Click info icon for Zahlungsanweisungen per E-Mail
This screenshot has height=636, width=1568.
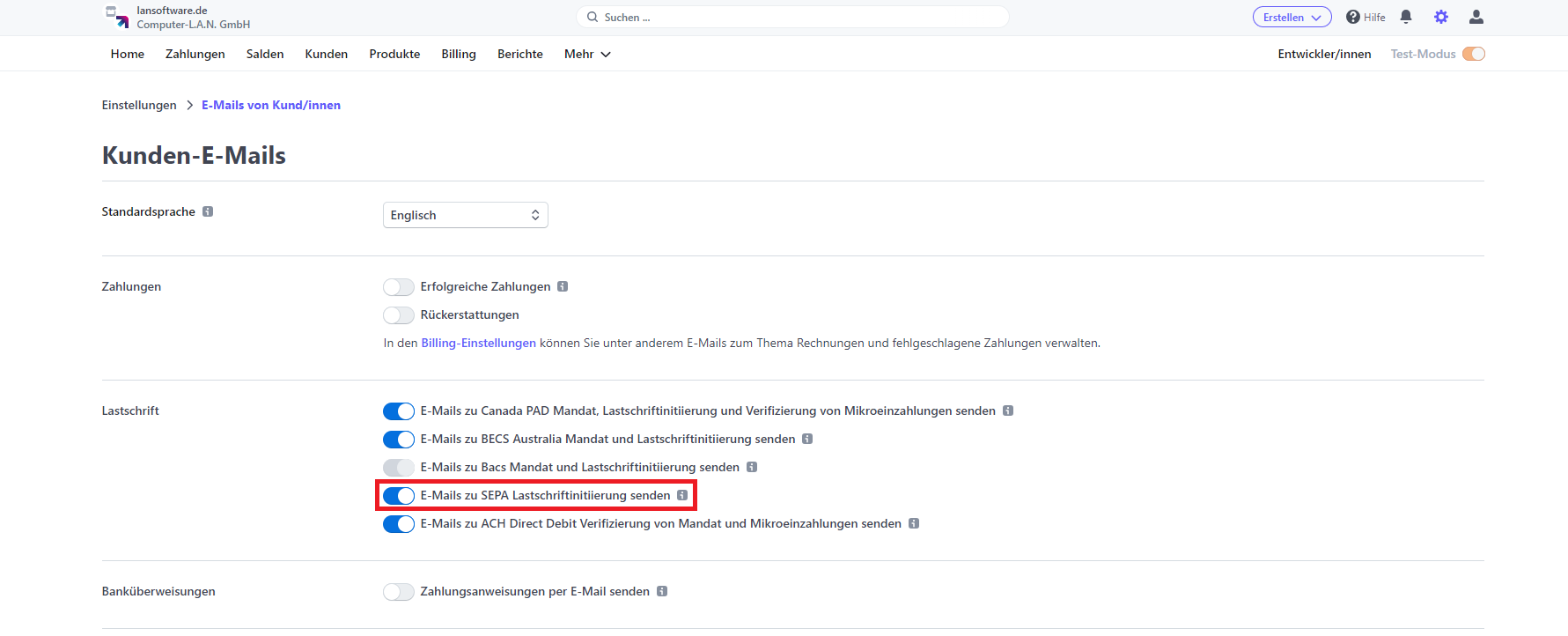pyautogui.click(x=662, y=591)
